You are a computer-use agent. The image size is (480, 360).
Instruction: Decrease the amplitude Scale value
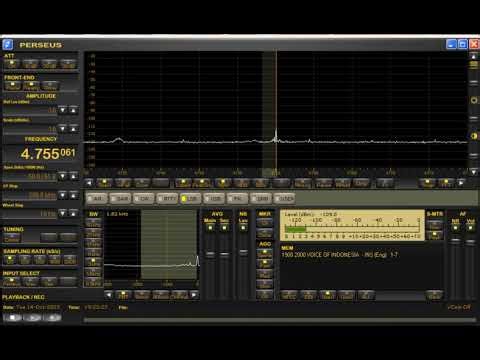pos(63,128)
